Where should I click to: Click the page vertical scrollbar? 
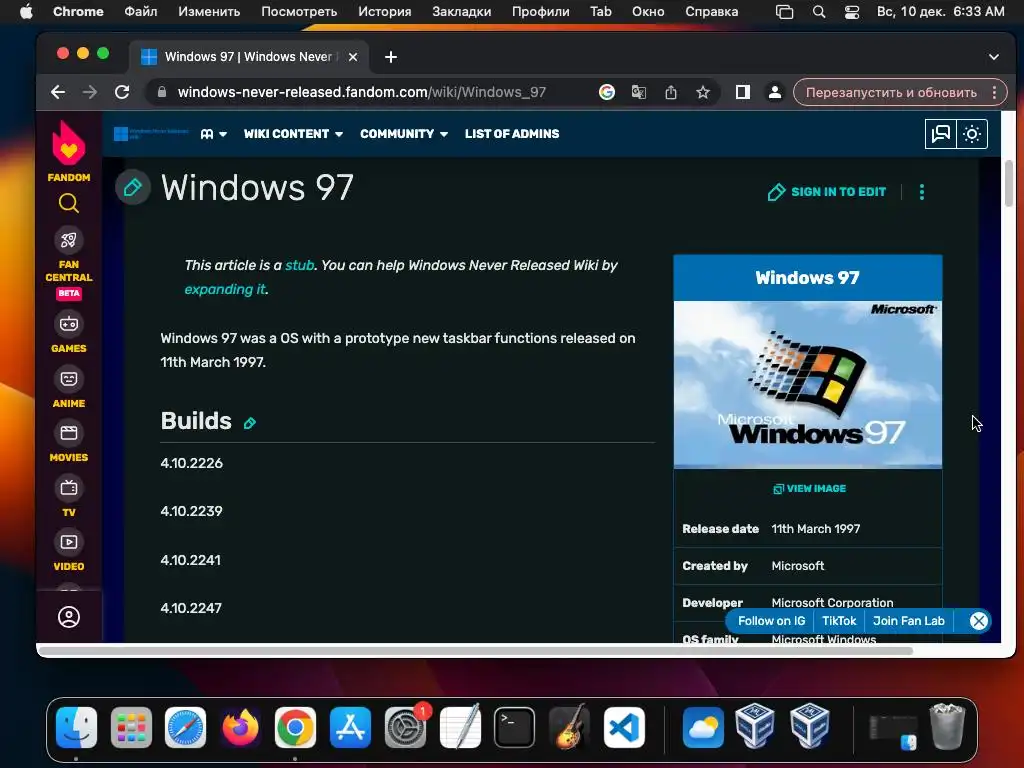(1009, 184)
